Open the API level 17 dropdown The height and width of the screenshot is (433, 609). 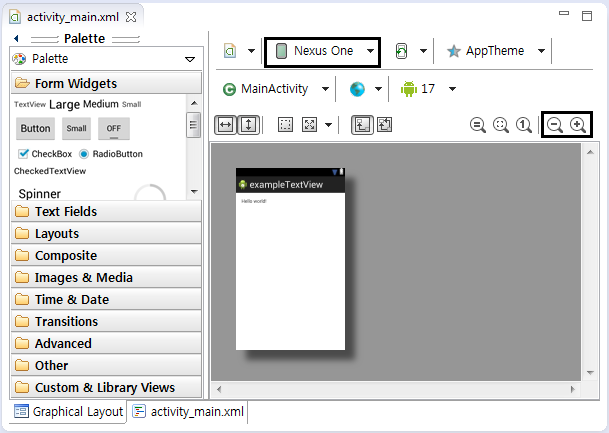452,89
